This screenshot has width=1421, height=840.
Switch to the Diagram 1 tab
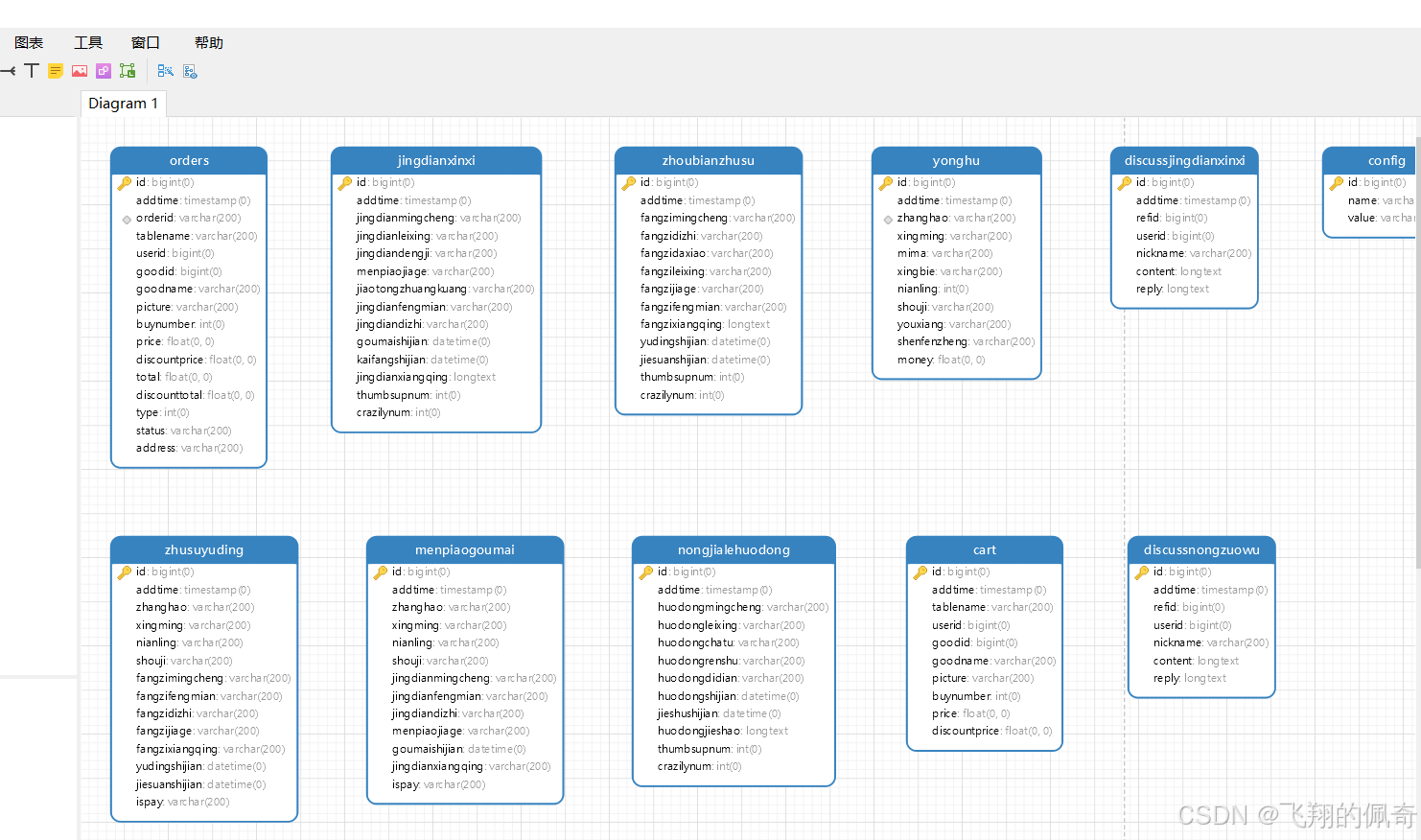(124, 104)
